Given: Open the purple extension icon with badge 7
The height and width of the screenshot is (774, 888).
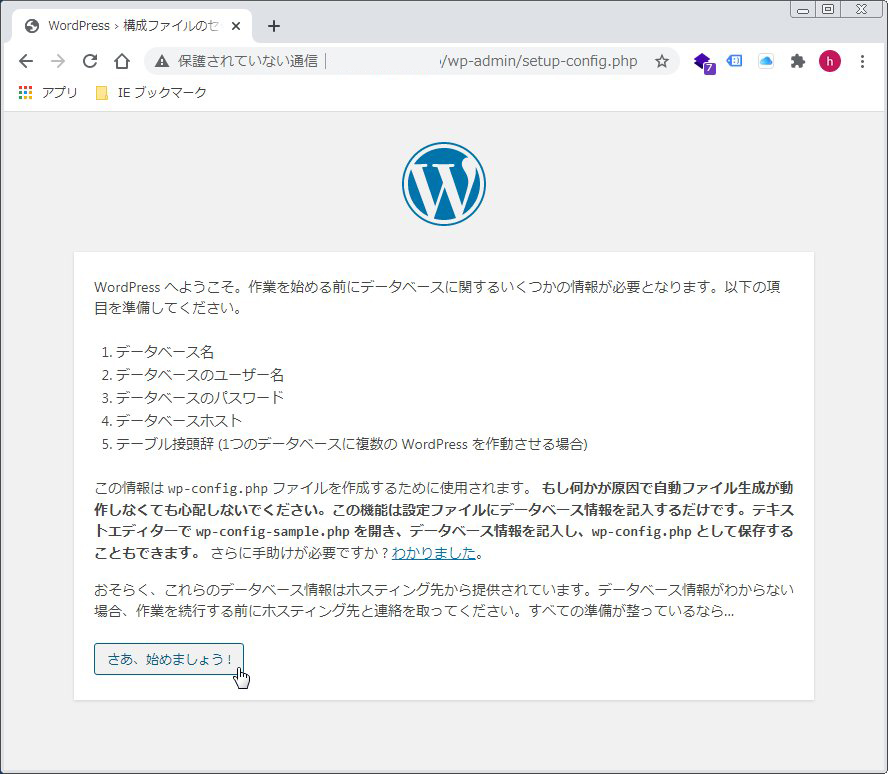Looking at the screenshot, I should (704, 62).
